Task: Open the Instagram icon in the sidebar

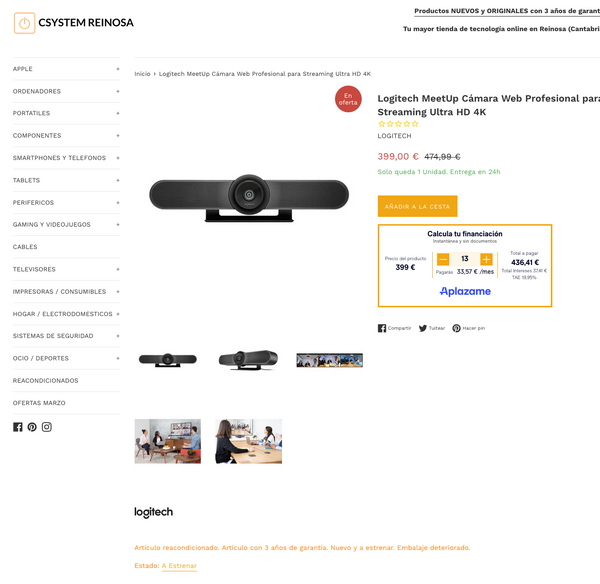Action: point(47,427)
